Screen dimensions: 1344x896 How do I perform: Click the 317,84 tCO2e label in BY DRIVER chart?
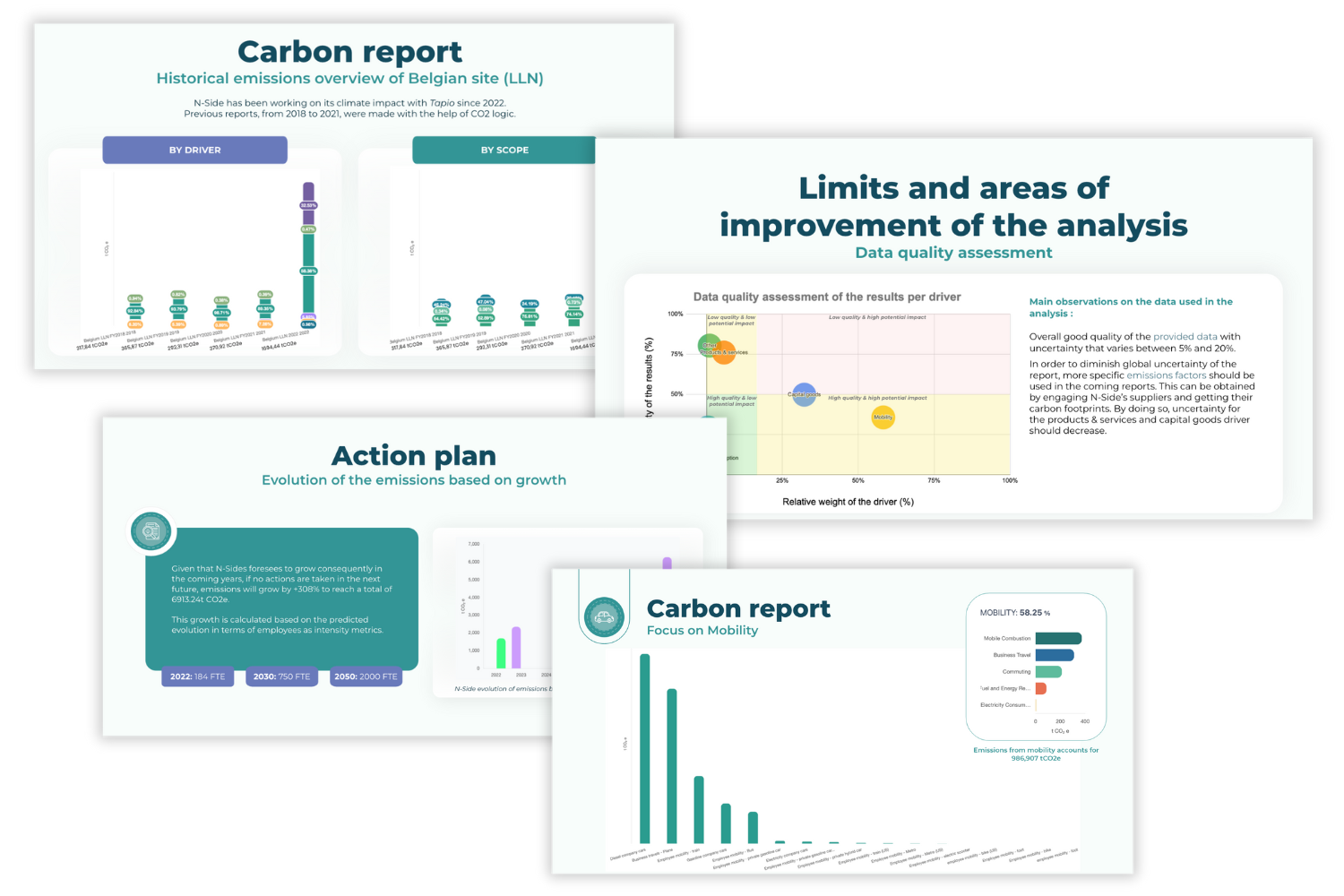[x=92, y=346]
